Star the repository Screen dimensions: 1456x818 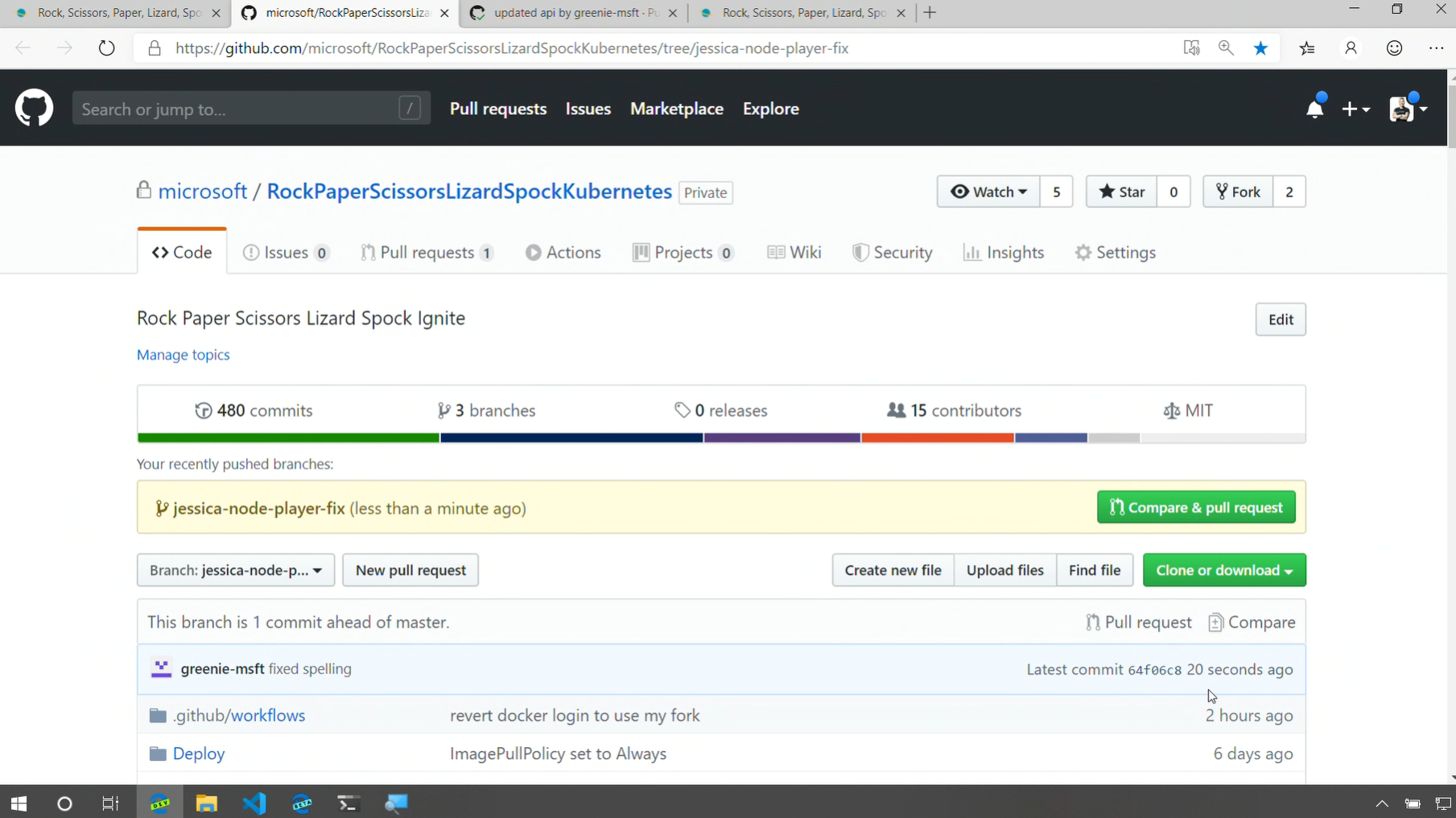pyautogui.click(x=1122, y=192)
